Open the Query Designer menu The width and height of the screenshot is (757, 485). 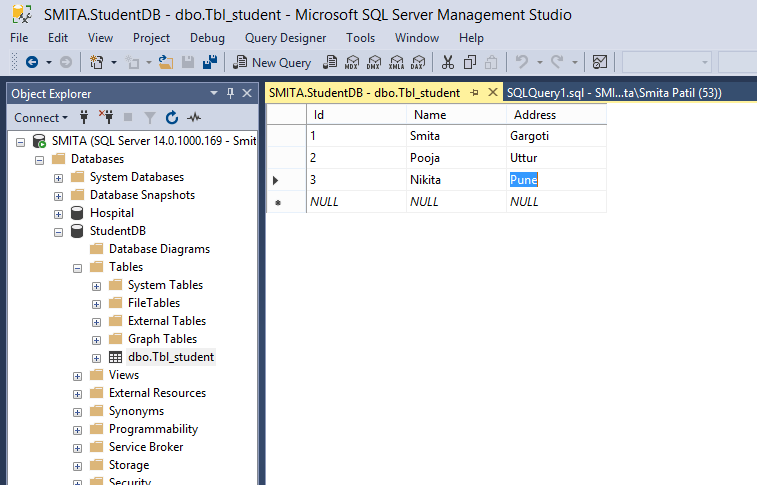[x=285, y=38]
